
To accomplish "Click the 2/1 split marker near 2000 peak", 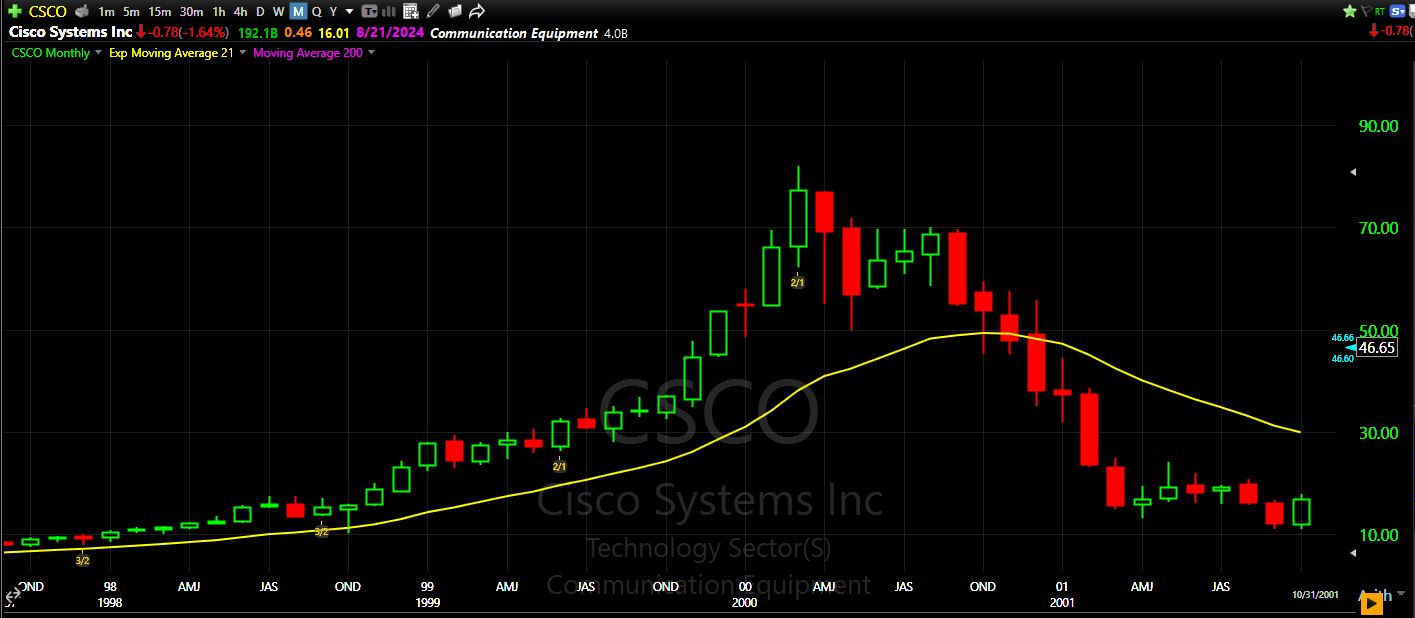I will [797, 283].
